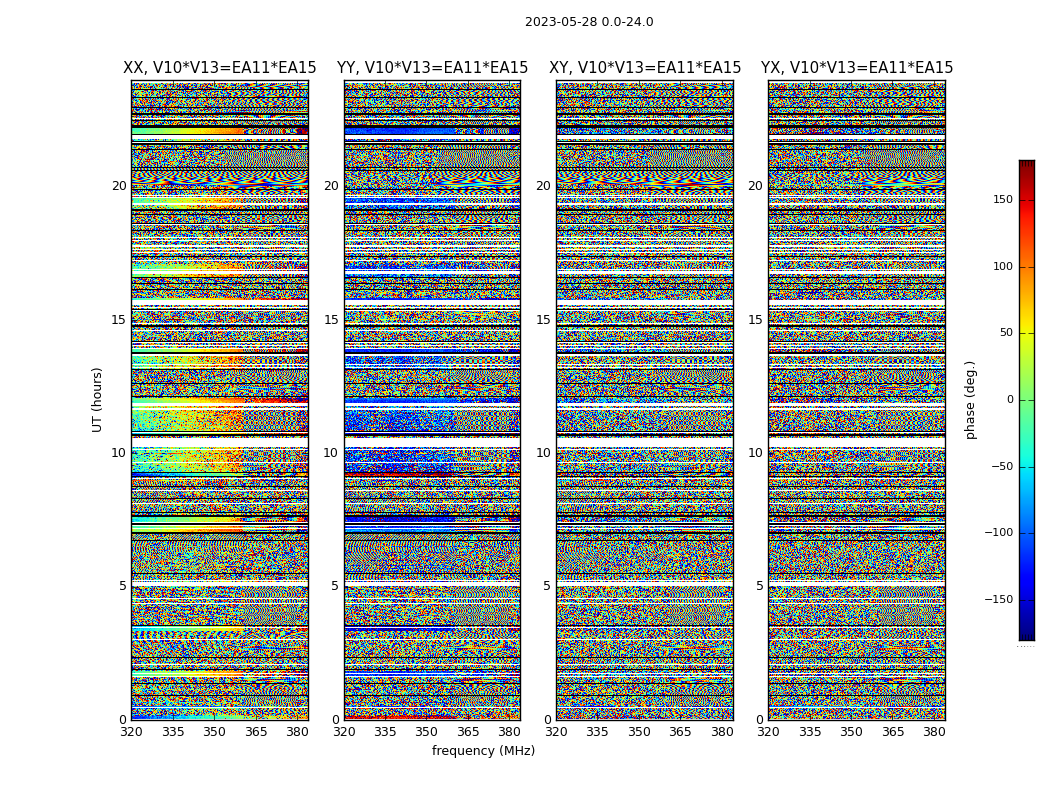Viewport: 1050px width, 800px height.
Task: Click the 335 frequency tick under YY panel
Action: coord(385,732)
